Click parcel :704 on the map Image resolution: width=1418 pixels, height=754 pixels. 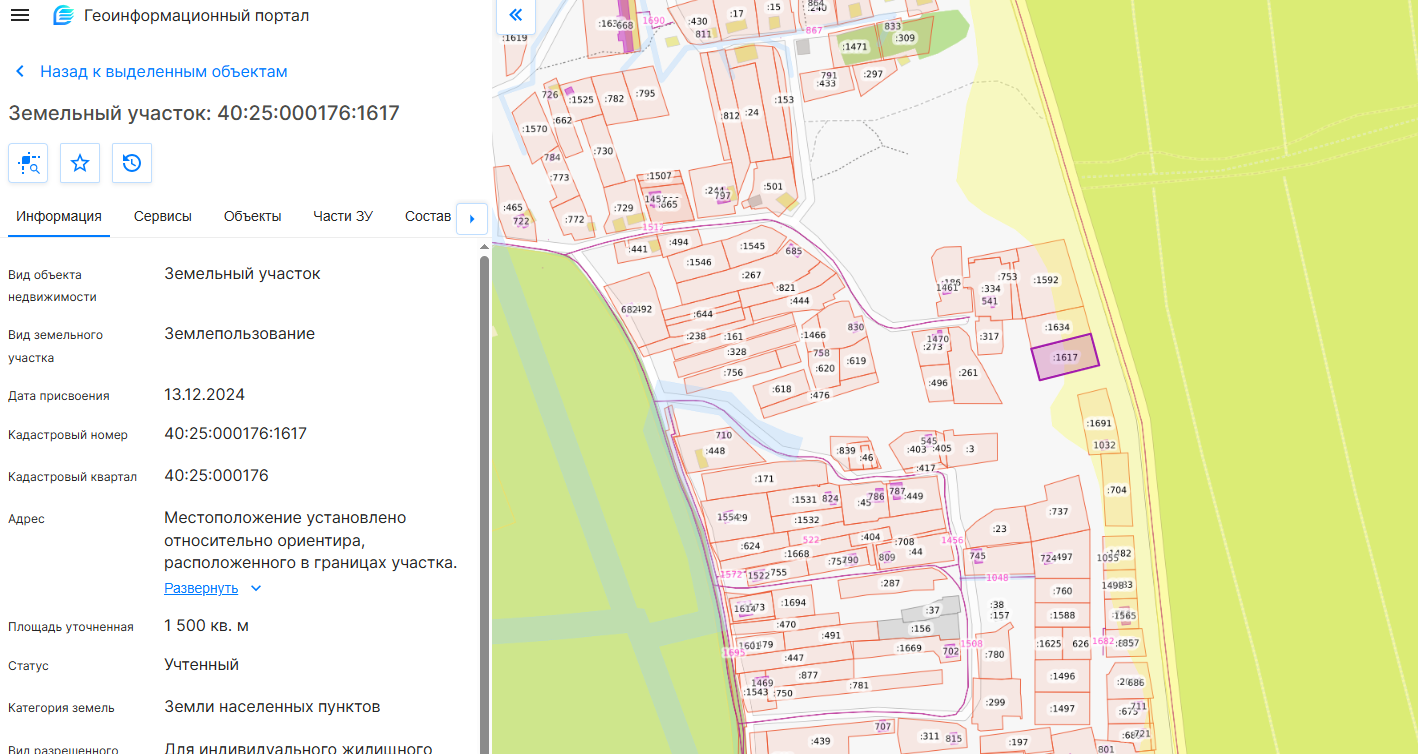(1116, 490)
